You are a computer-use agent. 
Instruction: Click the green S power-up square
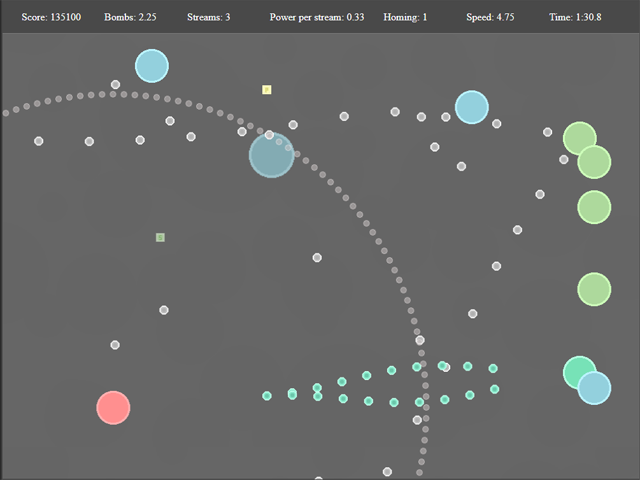pyautogui.click(x=160, y=238)
